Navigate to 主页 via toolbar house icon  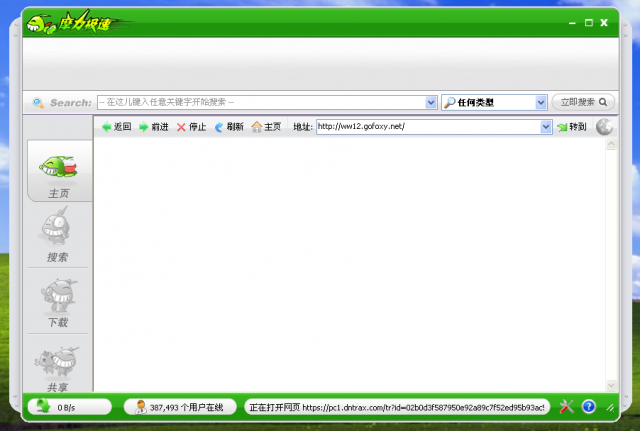coord(266,127)
